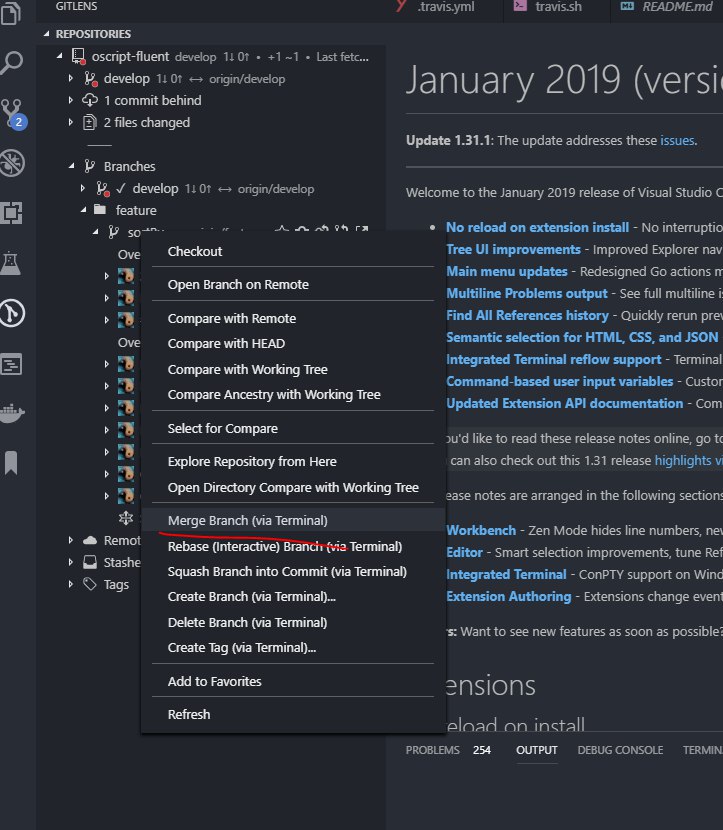Click the markdown icon on README.md tab
This screenshot has height=830, width=723.
coord(627,6)
